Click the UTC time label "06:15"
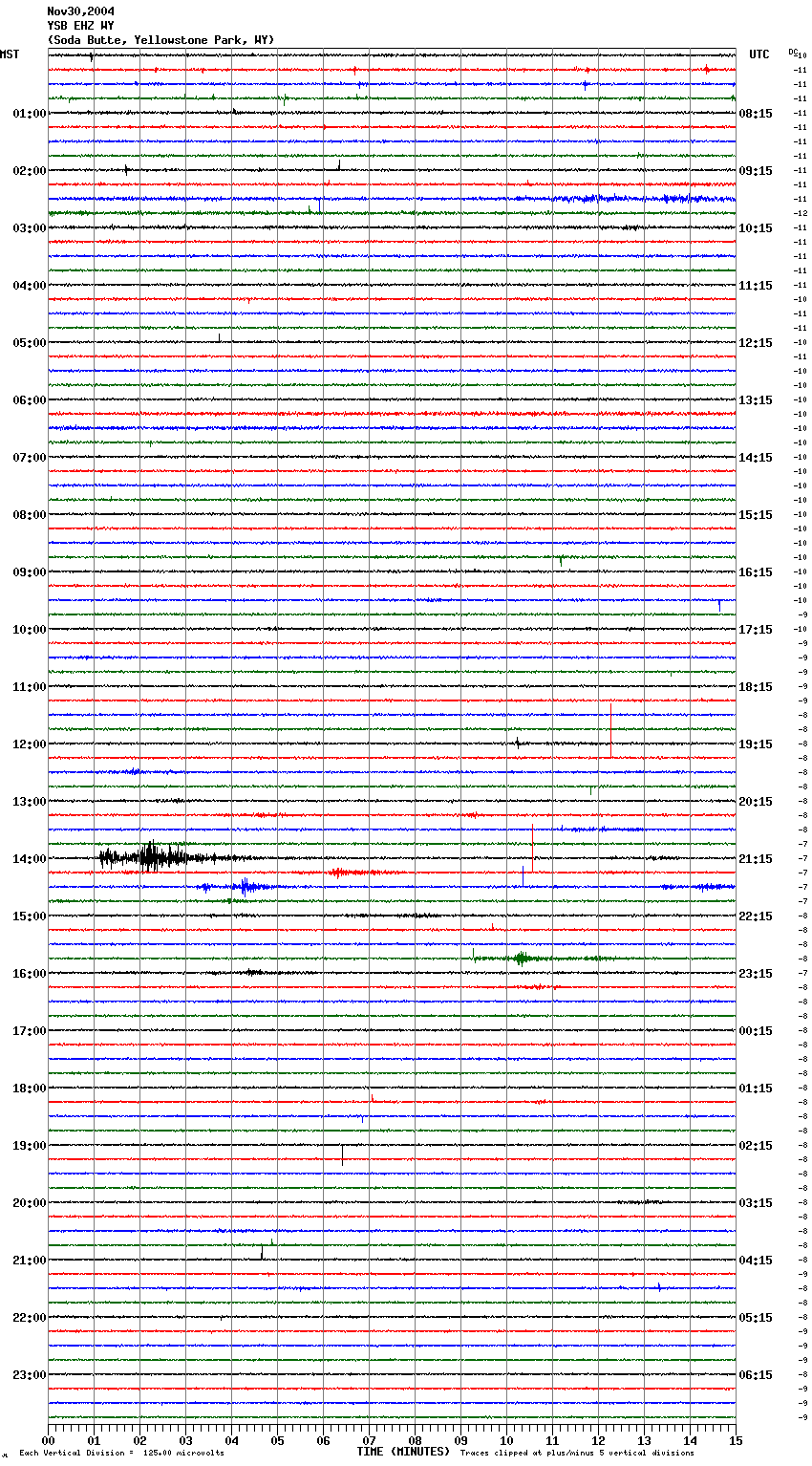 (x=756, y=1375)
